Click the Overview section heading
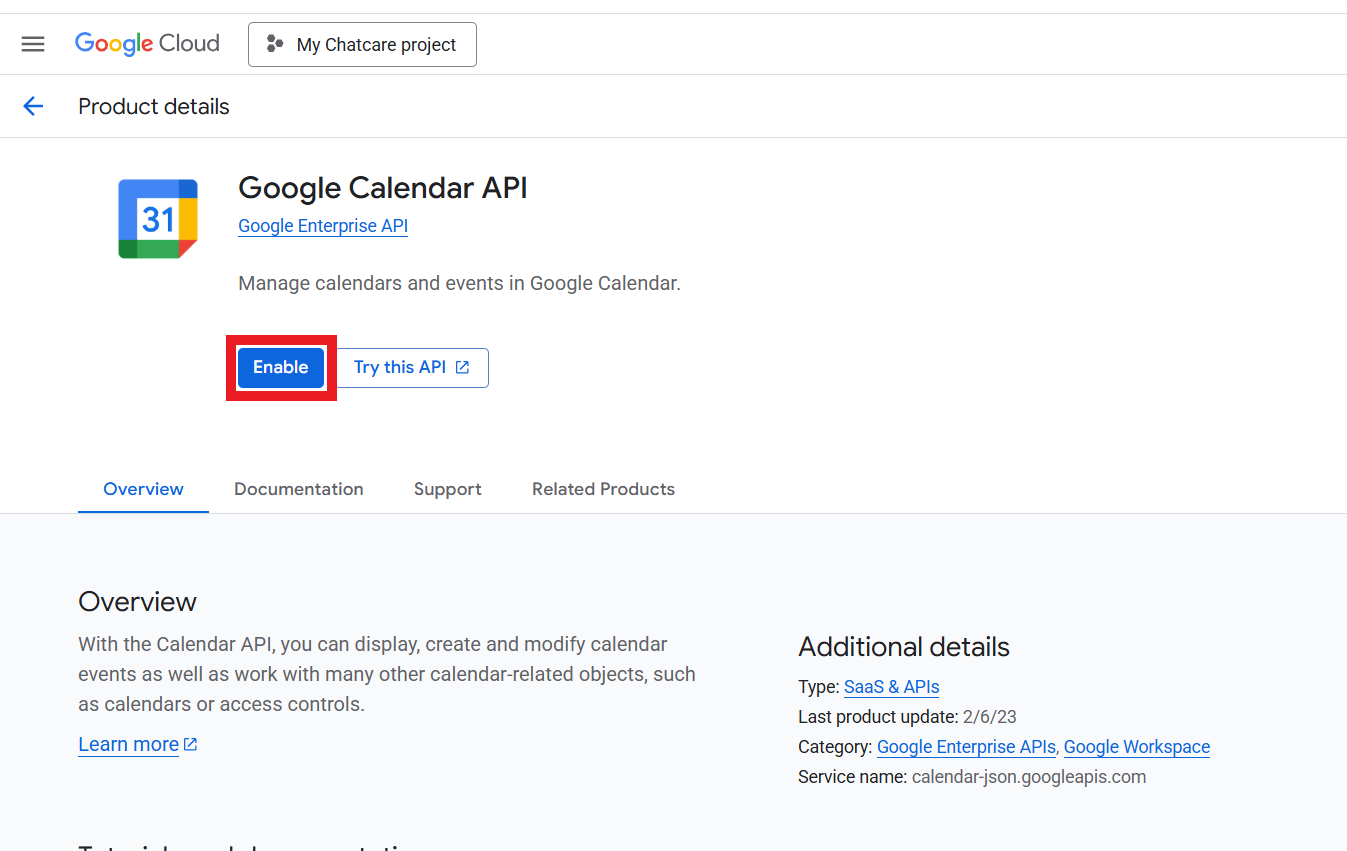The image size is (1347, 851). (138, 602)
